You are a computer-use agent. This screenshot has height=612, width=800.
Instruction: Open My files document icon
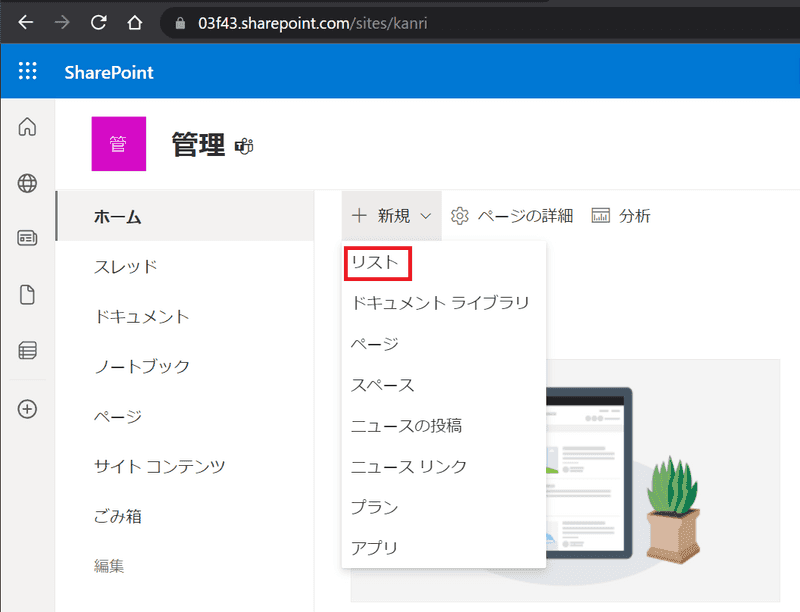point(28,294)
